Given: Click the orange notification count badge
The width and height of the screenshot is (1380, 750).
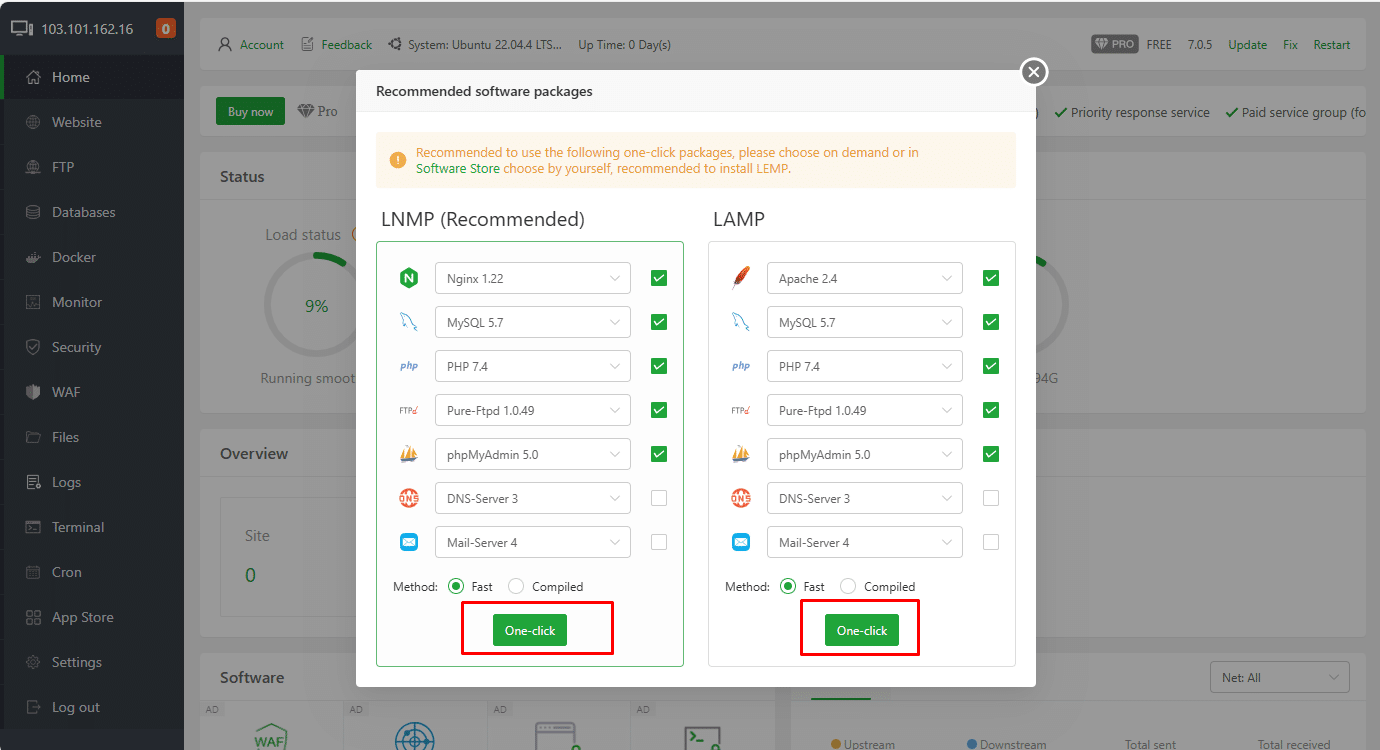Looking at the screenshot, I should 166,28.
